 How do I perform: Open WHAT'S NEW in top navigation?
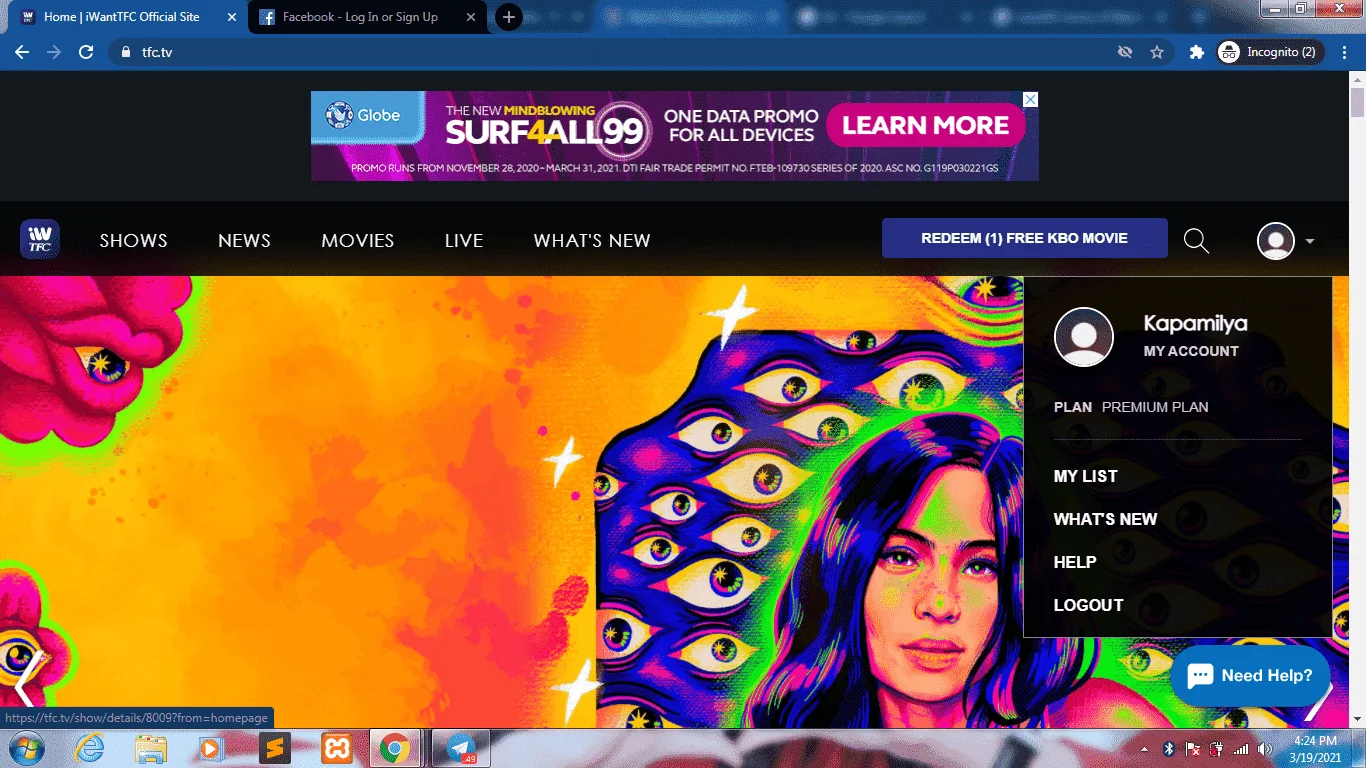592,241
